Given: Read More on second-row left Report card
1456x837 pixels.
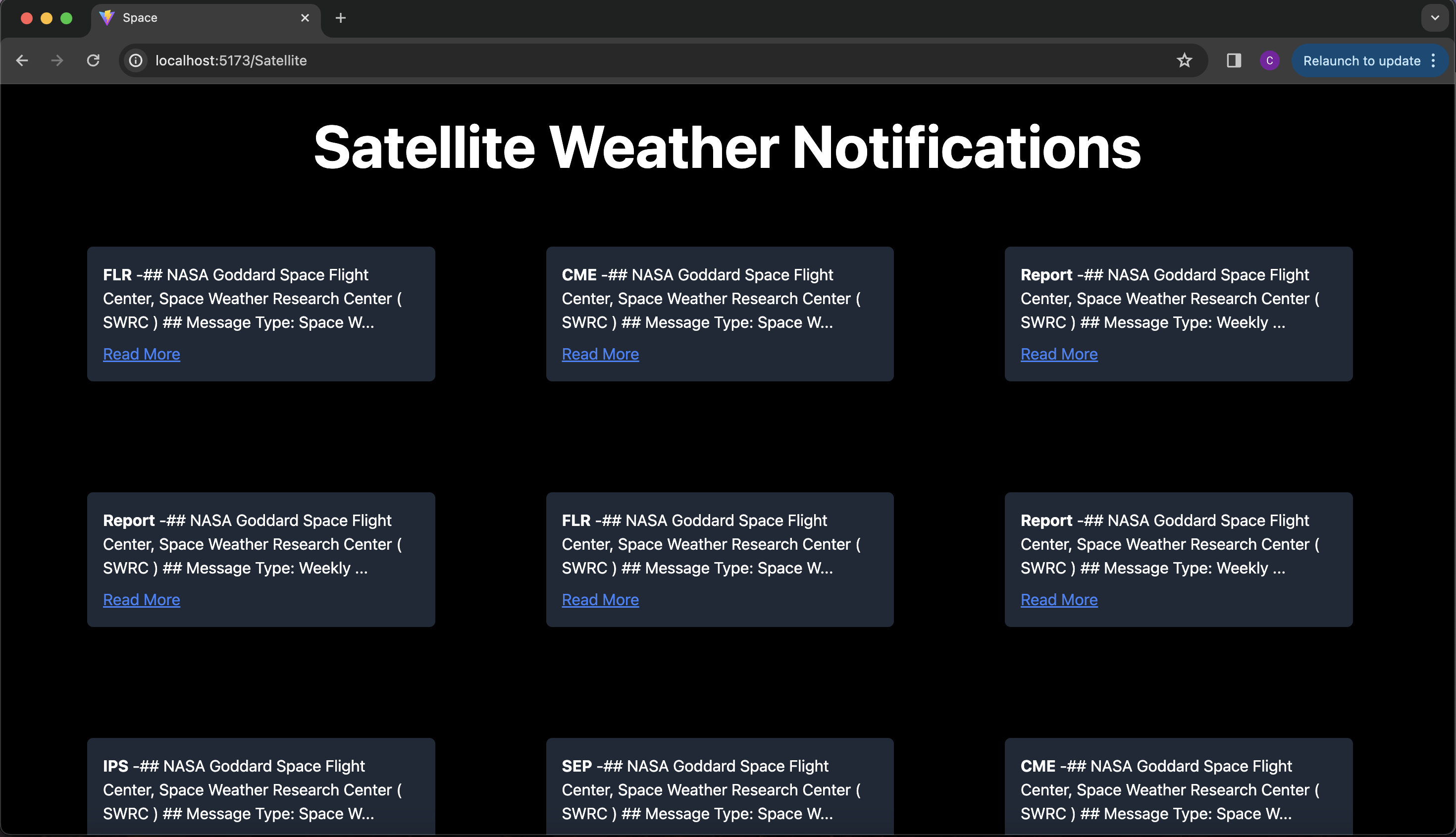Looking at the screenshot, I should click(142, 600).
